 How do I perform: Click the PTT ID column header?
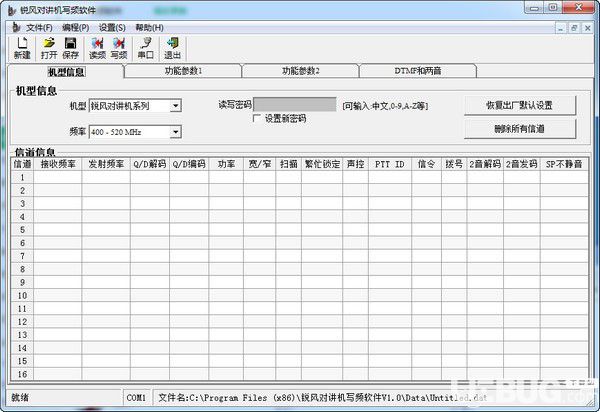click(x=390, y=164)
